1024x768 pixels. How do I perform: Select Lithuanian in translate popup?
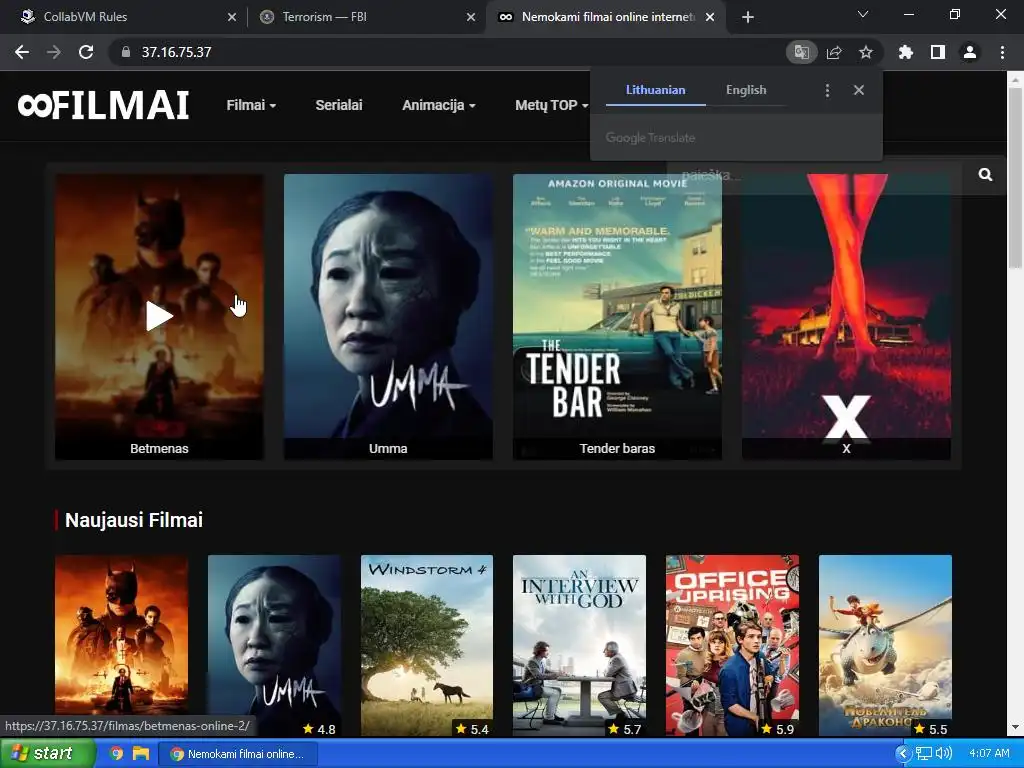point(656,90)
